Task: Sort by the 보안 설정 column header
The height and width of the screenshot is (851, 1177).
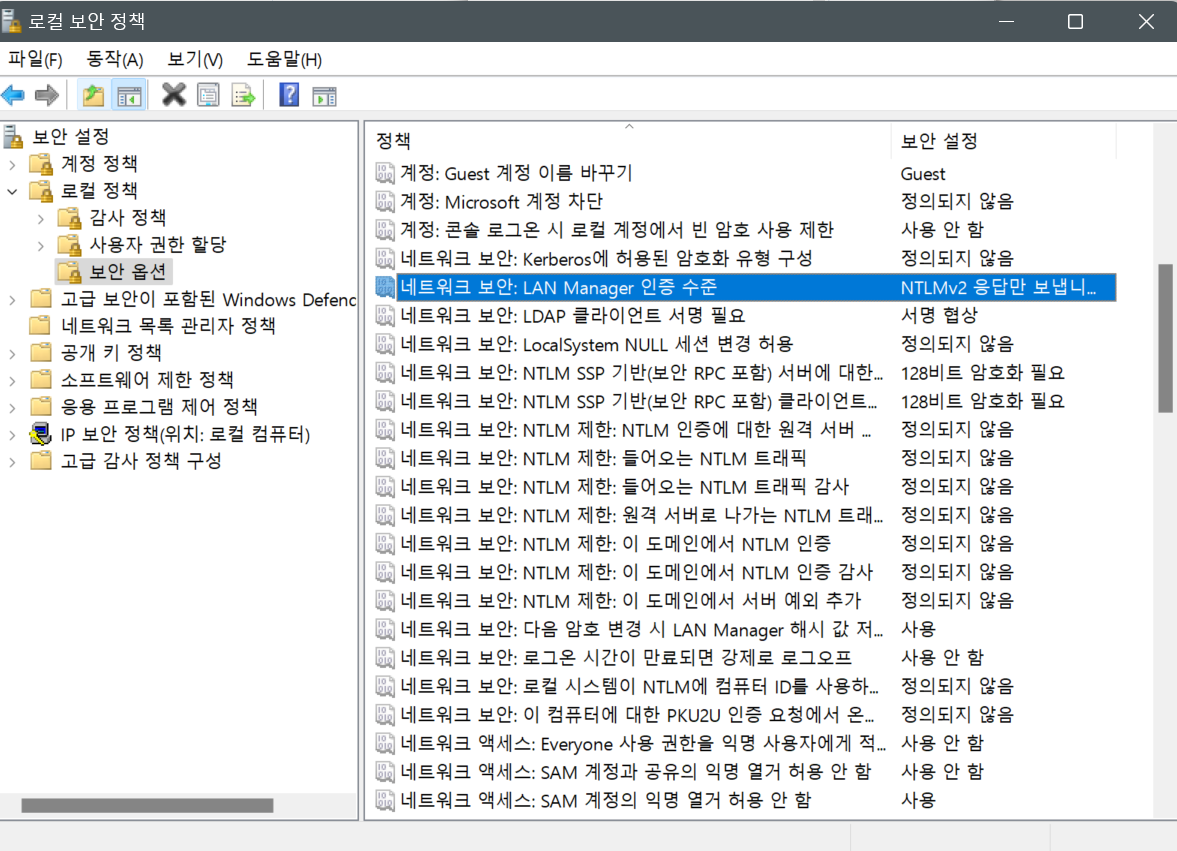Action: point(1005,140)
